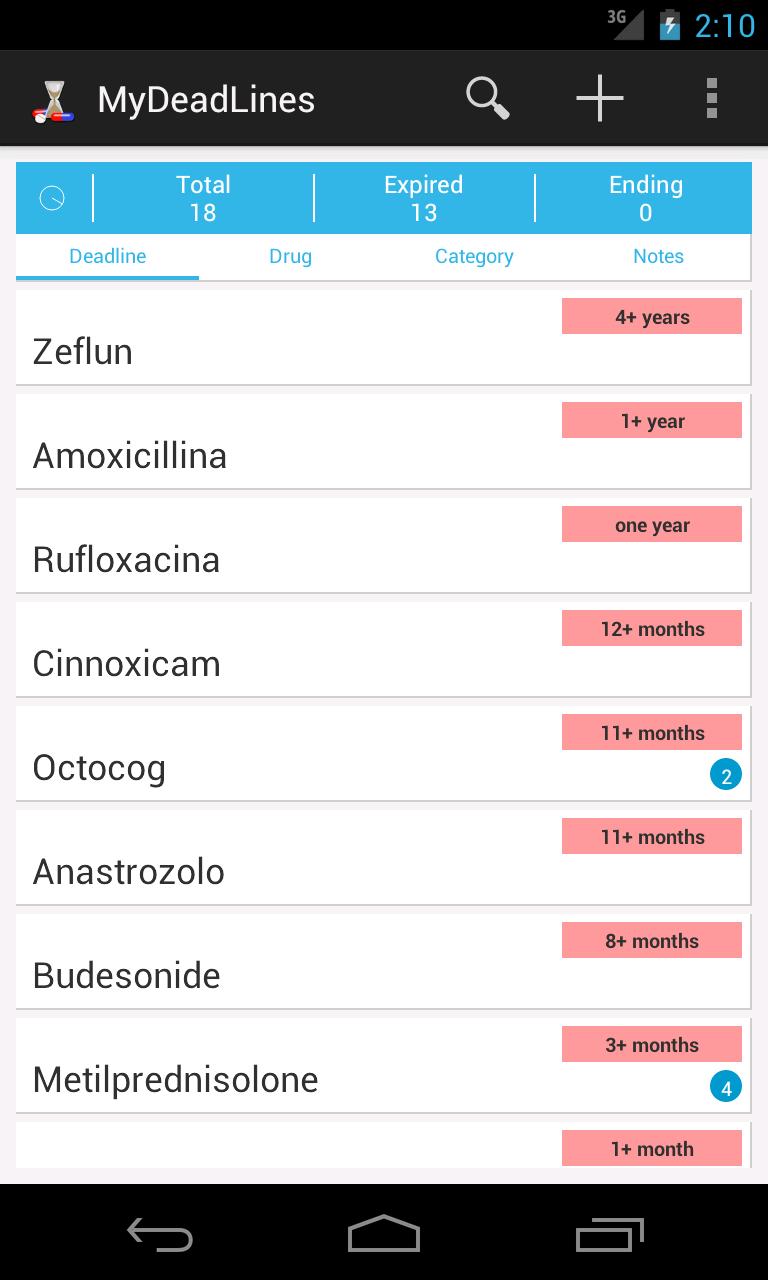Tap the Ending 0 counter
Image resolution: width=768 pixels, height=1280 pixels.
(645, 198)
